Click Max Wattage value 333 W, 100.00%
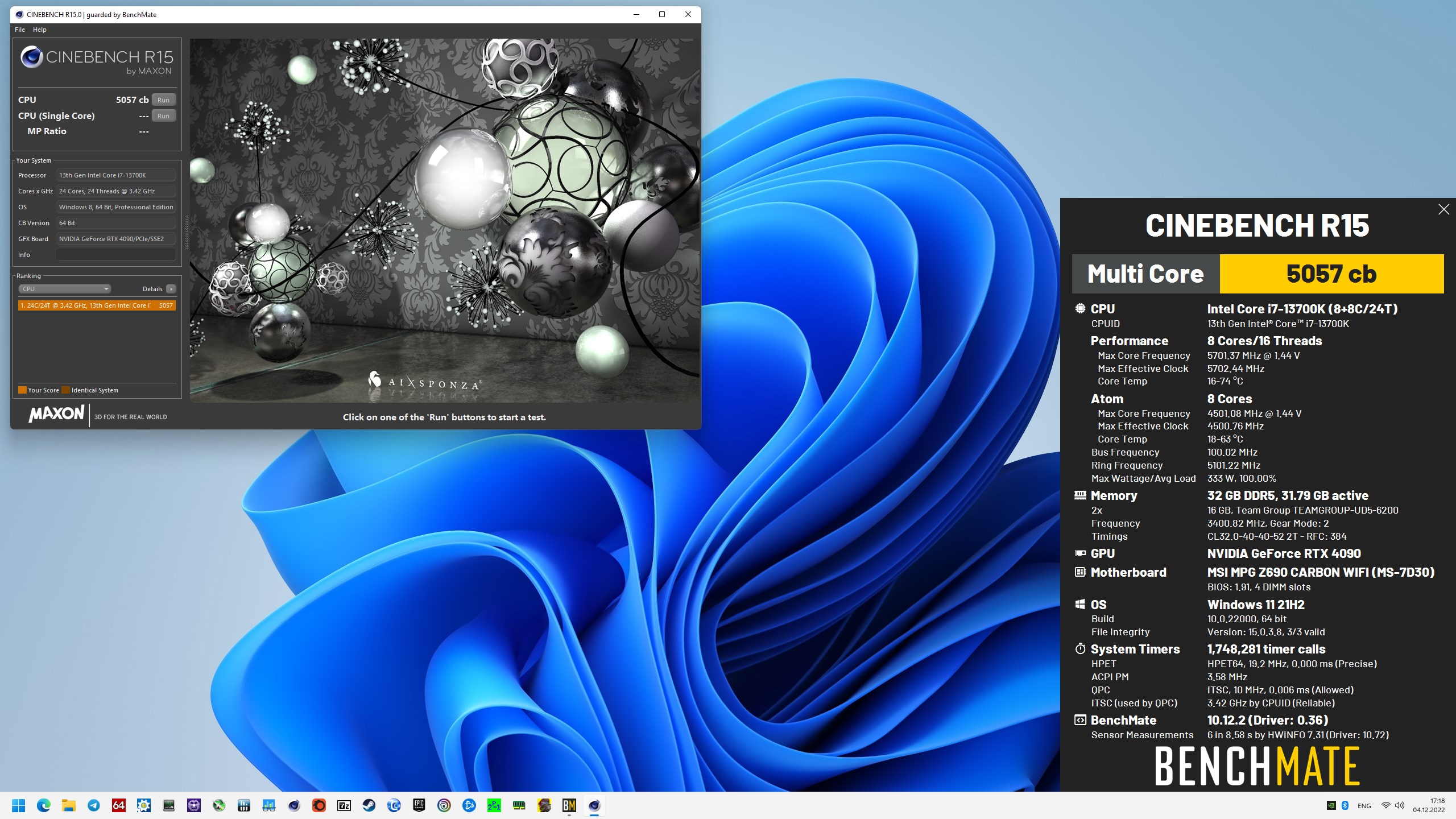Image resolution: width=1456 pixels, height=819 pixels. 1242,478
